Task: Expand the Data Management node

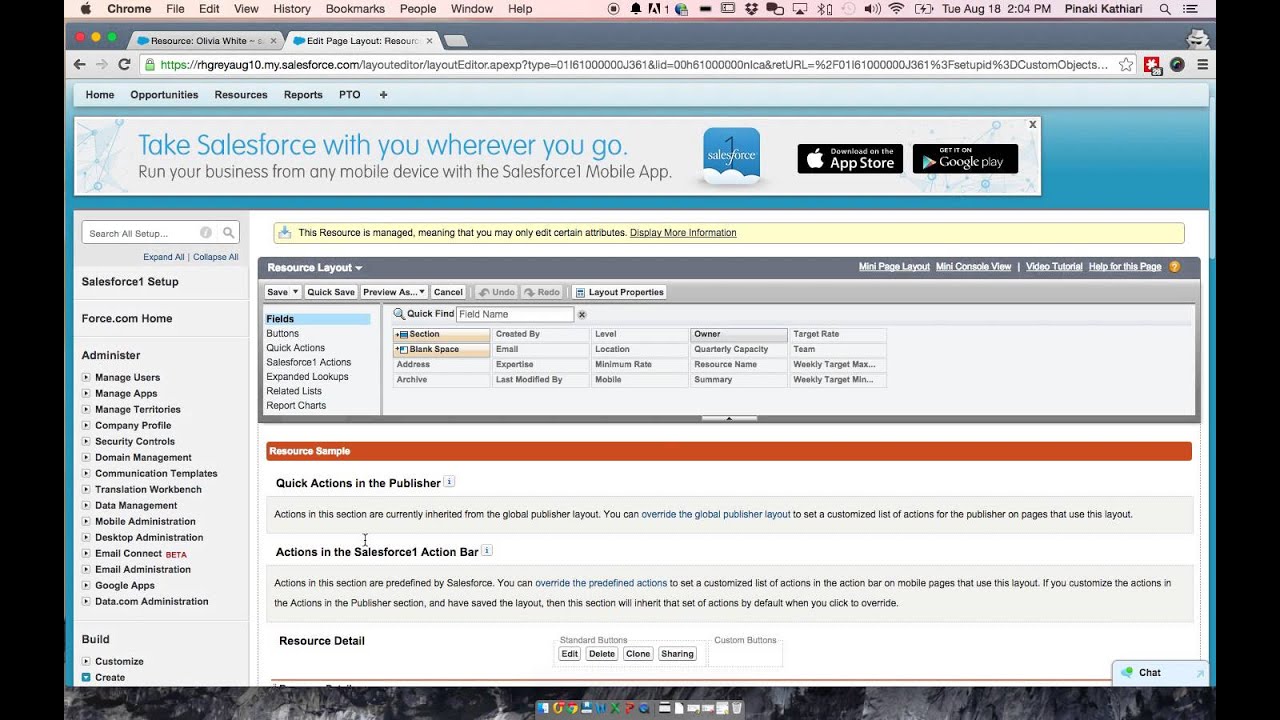Action: coord(86,505)
